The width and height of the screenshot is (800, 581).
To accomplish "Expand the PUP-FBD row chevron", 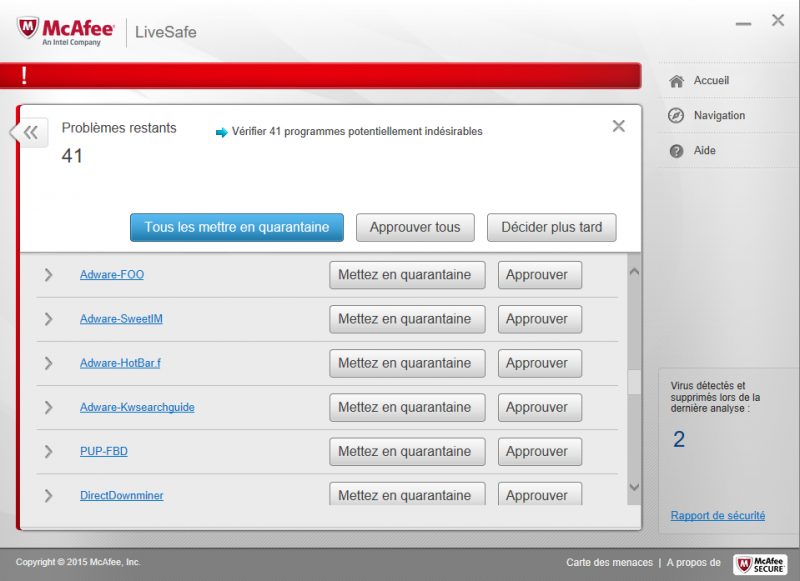I will [x=48, y=451].
